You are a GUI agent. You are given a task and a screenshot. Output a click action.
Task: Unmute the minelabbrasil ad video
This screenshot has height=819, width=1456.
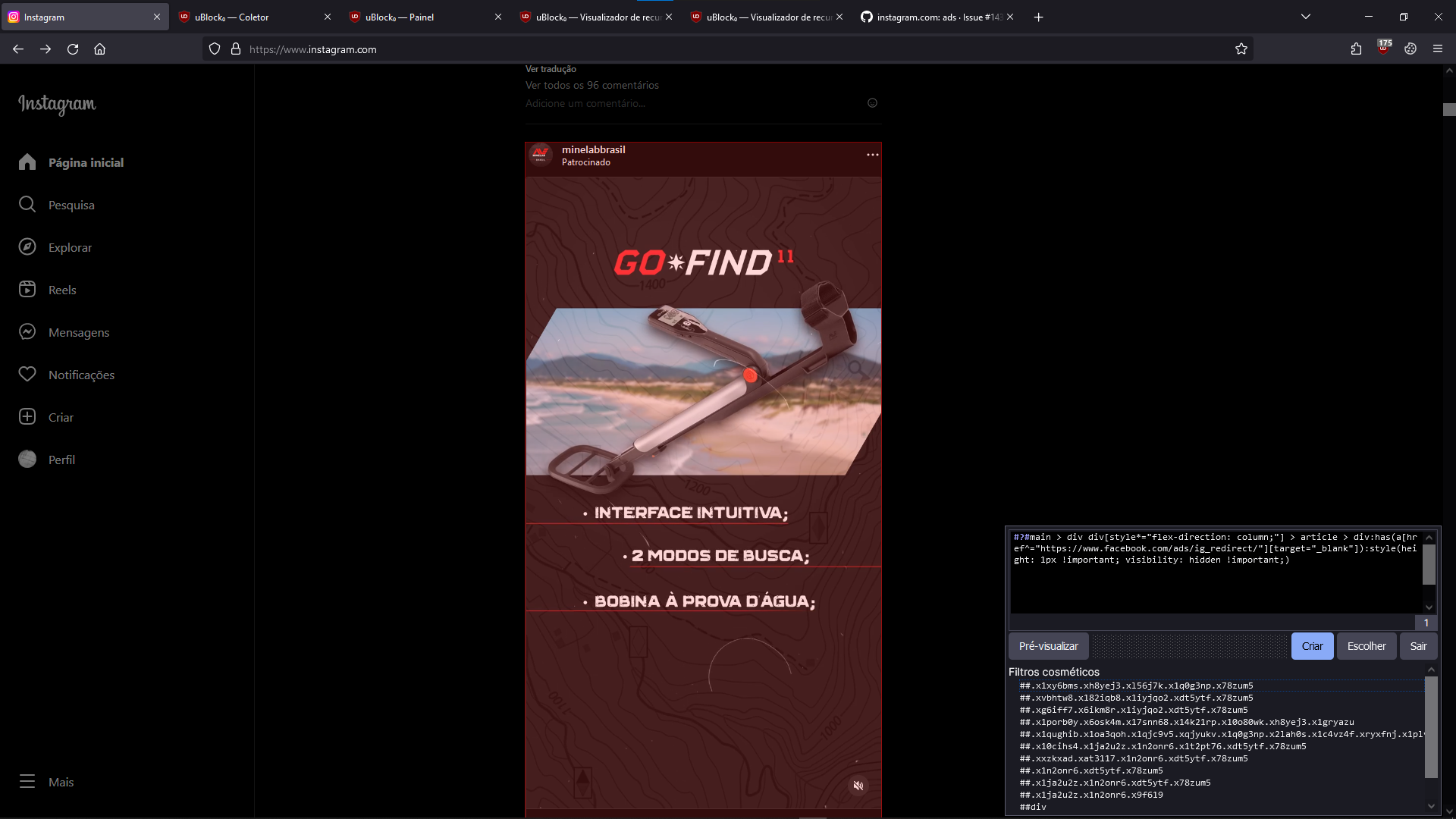point(858,786)
